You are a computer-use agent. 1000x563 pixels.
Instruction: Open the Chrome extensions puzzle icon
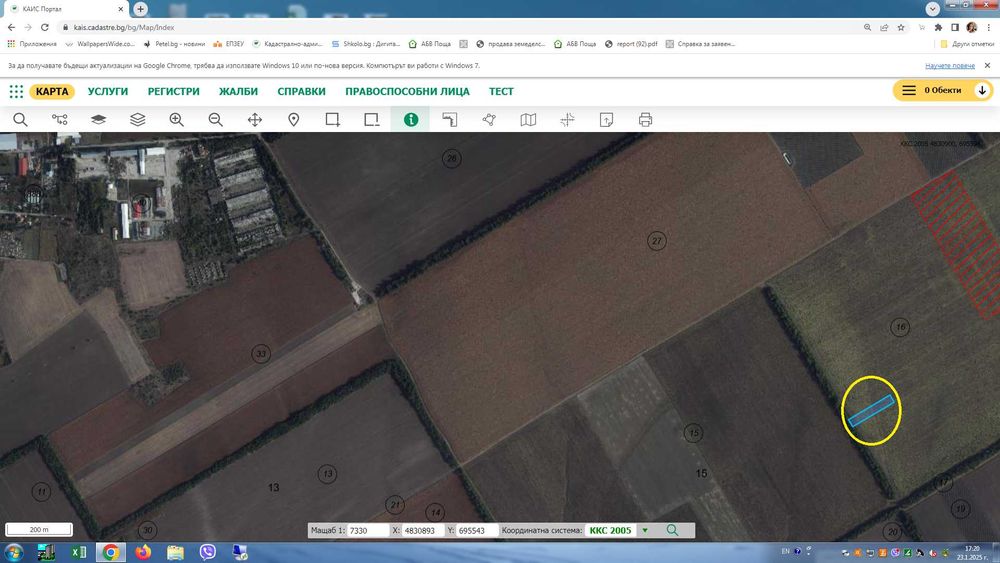(938, 27)
